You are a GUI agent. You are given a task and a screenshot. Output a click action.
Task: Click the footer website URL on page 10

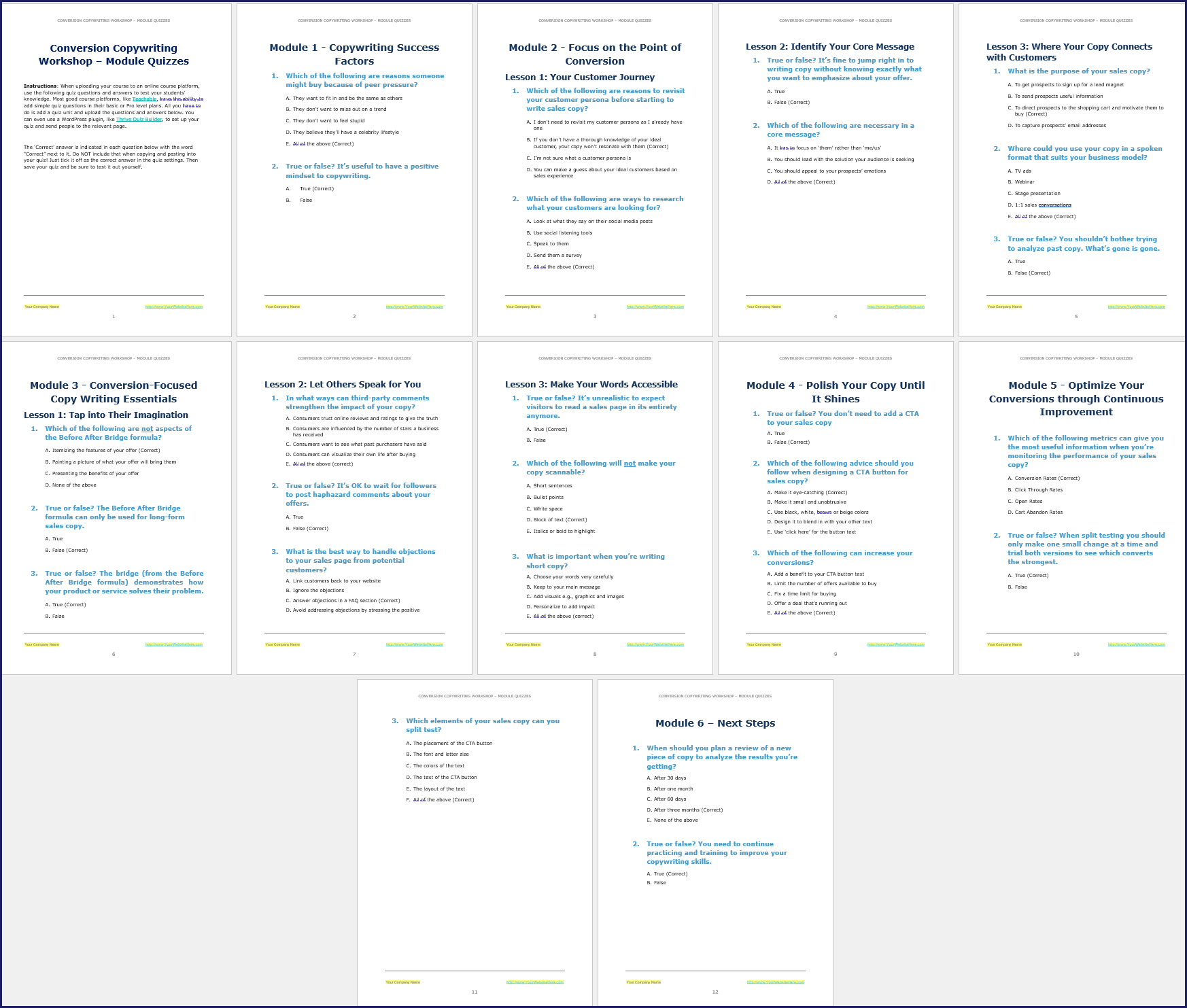[x=1137, y=644]
